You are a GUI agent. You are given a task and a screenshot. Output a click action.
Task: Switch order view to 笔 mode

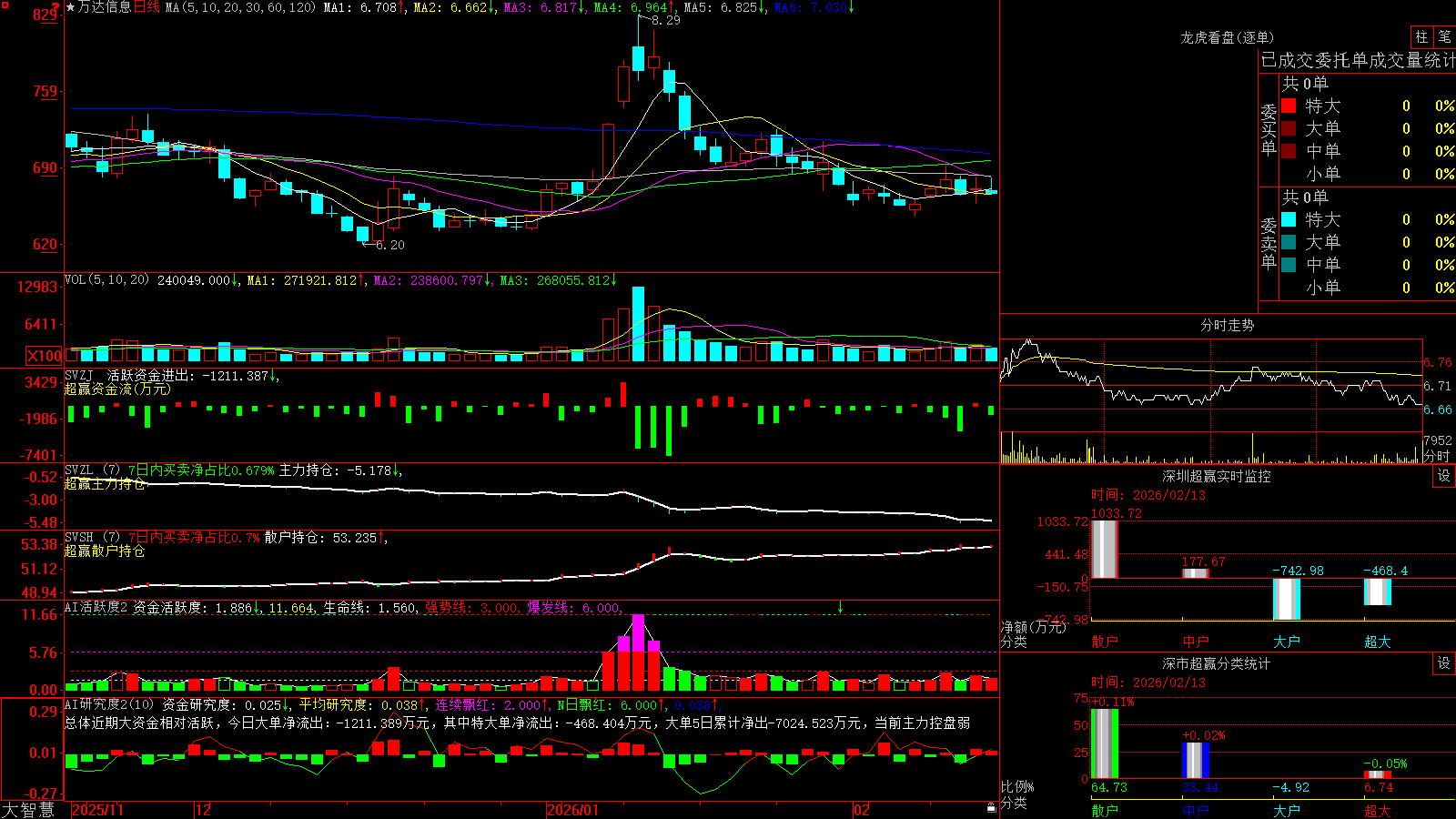click(x=1445, y=37)
